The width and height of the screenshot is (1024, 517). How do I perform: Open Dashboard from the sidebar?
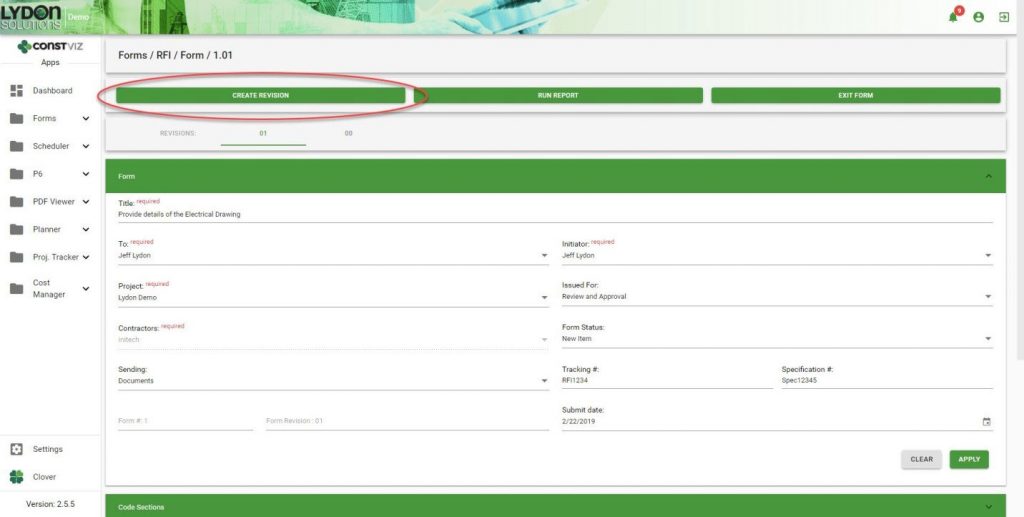click(x=52, y=91)
